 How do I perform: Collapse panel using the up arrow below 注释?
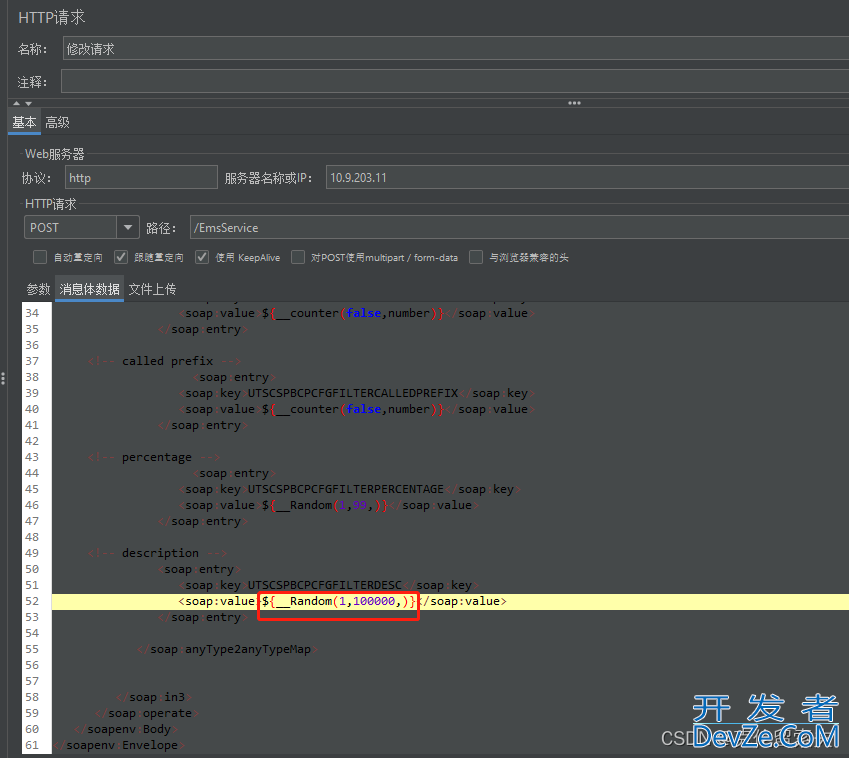point(16,103)
